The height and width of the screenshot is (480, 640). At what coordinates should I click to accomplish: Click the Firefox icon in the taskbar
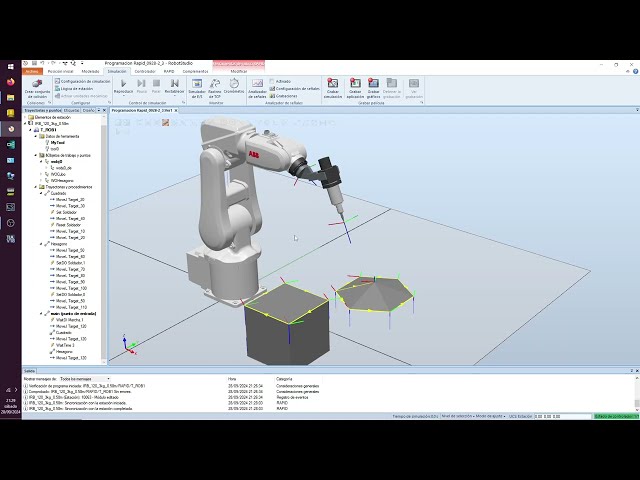tap(11, 82)
